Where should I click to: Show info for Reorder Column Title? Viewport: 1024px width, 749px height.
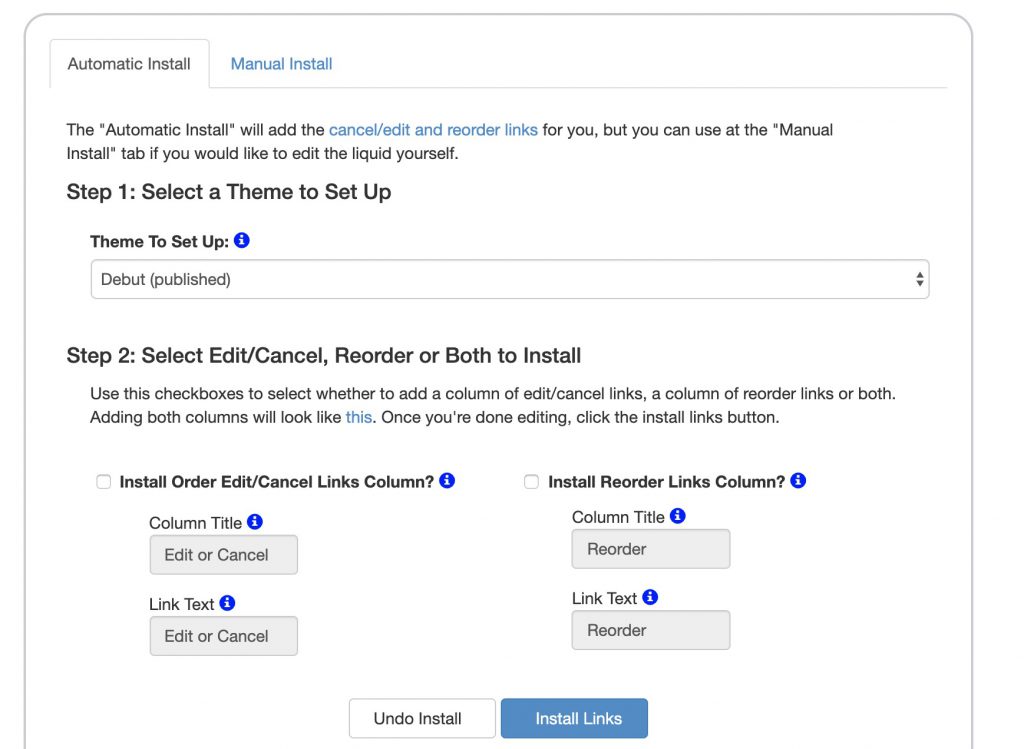click(678, 516)
